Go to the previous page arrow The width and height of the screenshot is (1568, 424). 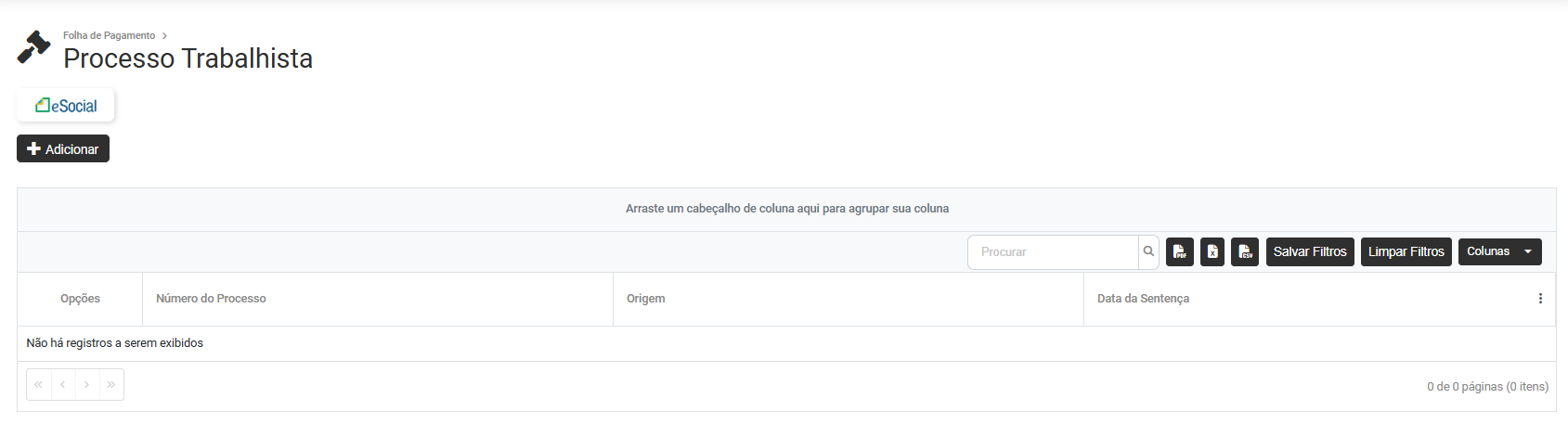(62, 384)
